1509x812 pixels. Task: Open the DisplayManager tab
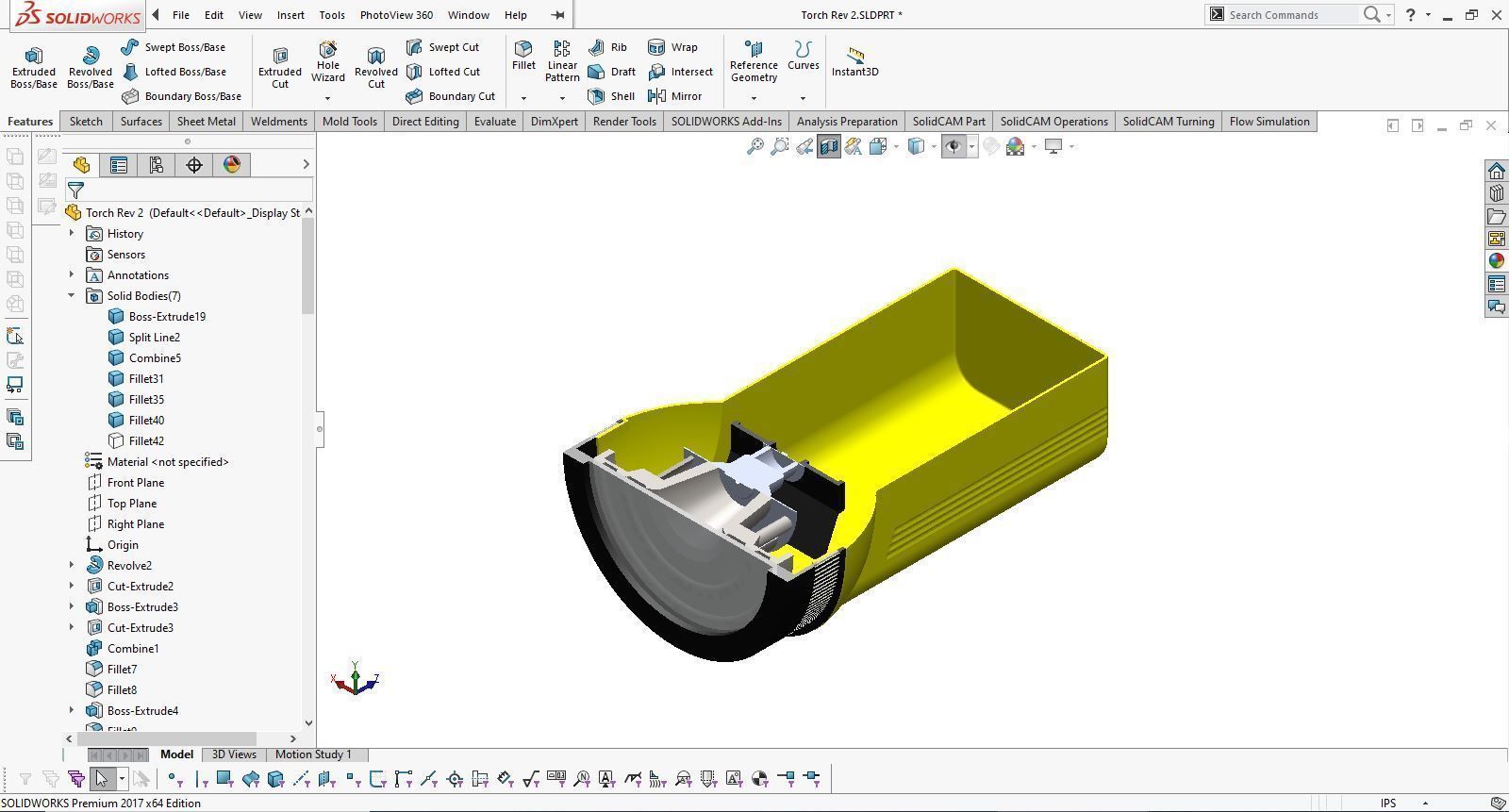click(x=232, y=165)
